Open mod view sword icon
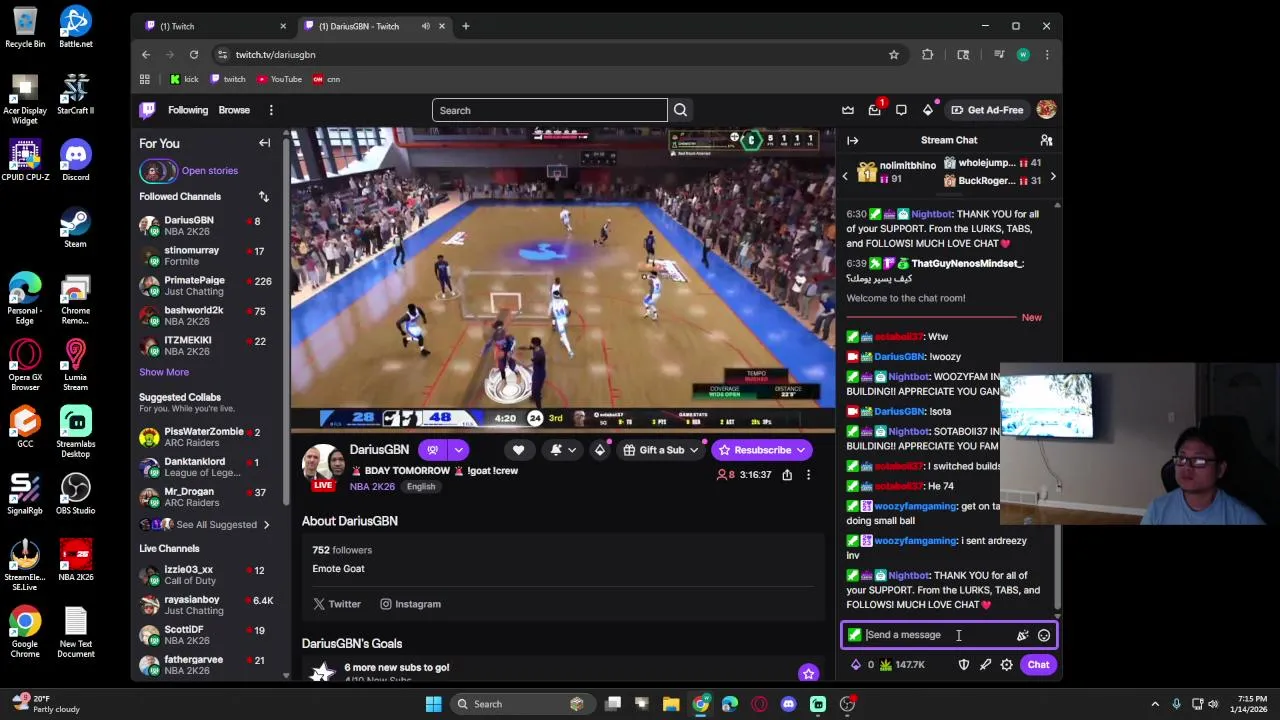1280x720 pixels. tap(985, 665)
